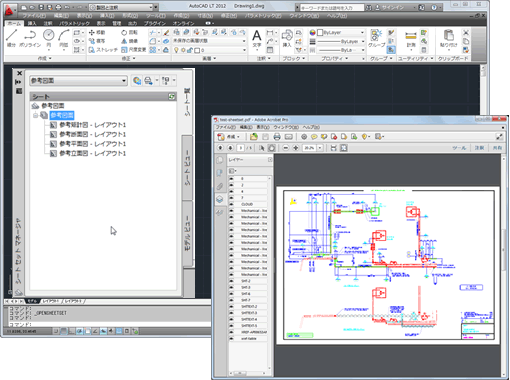The image size is (510, 380).
Task: Toggle visibility of wall-table layer
Action: click(x=232, y=339)
